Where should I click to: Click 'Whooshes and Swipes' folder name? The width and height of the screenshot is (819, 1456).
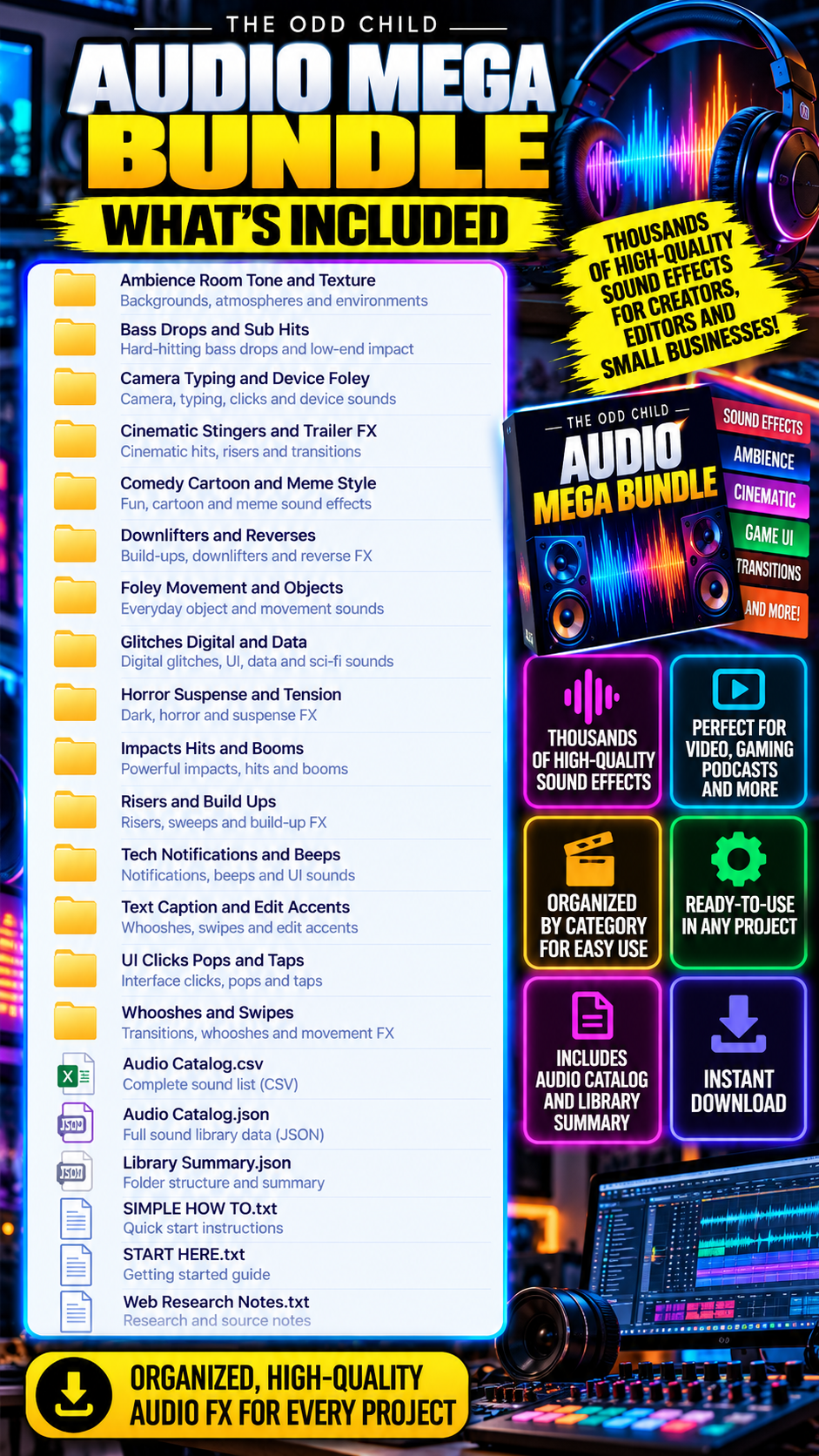coord(207,1013)
